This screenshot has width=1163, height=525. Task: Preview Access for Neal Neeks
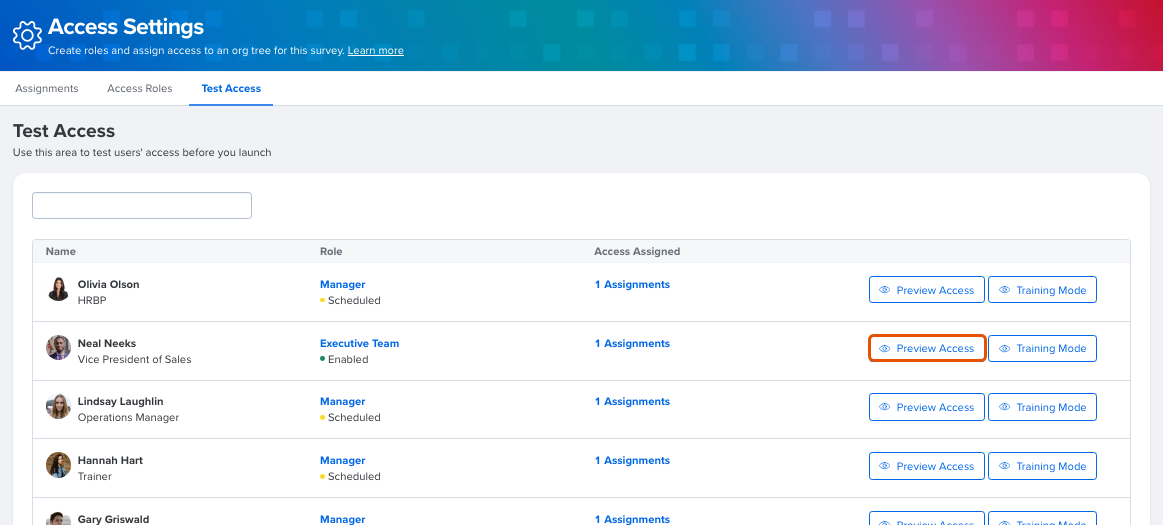(x=926, y=349)
